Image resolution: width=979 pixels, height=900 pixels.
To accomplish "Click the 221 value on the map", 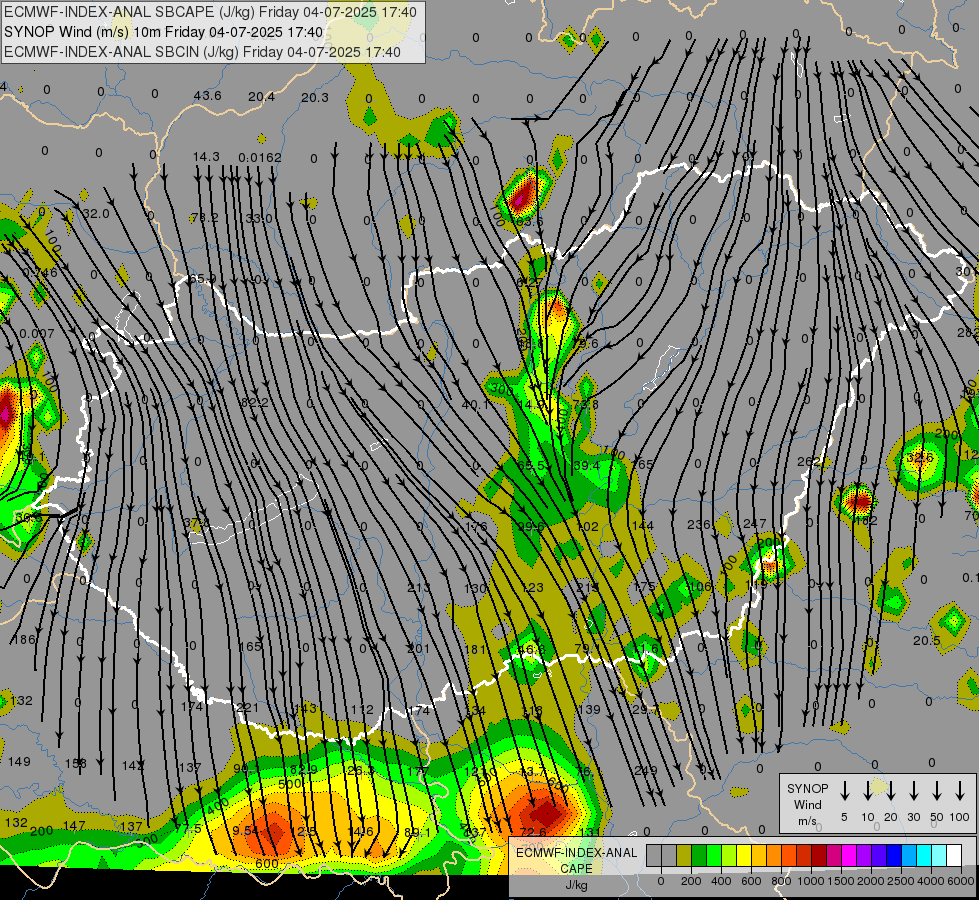I will click(247, 708).
